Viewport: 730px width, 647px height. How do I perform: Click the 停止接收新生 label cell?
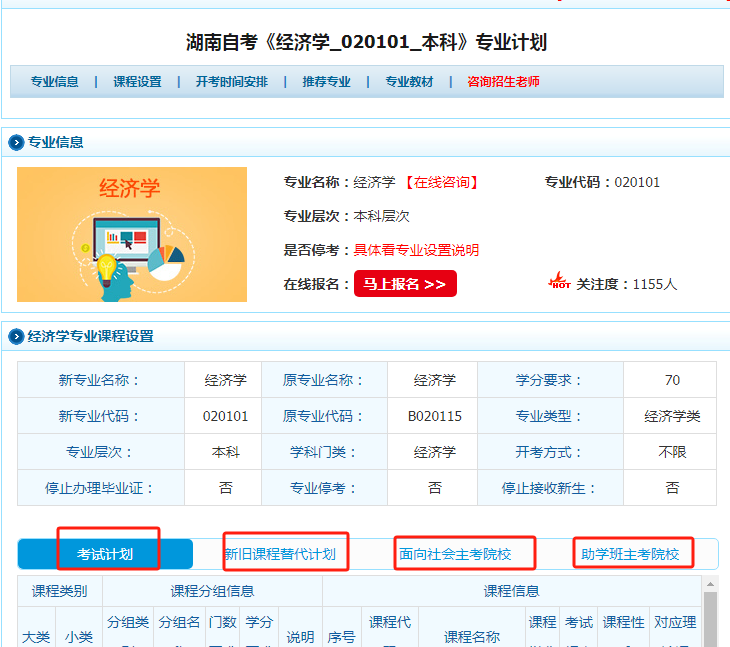pos(551,488)
